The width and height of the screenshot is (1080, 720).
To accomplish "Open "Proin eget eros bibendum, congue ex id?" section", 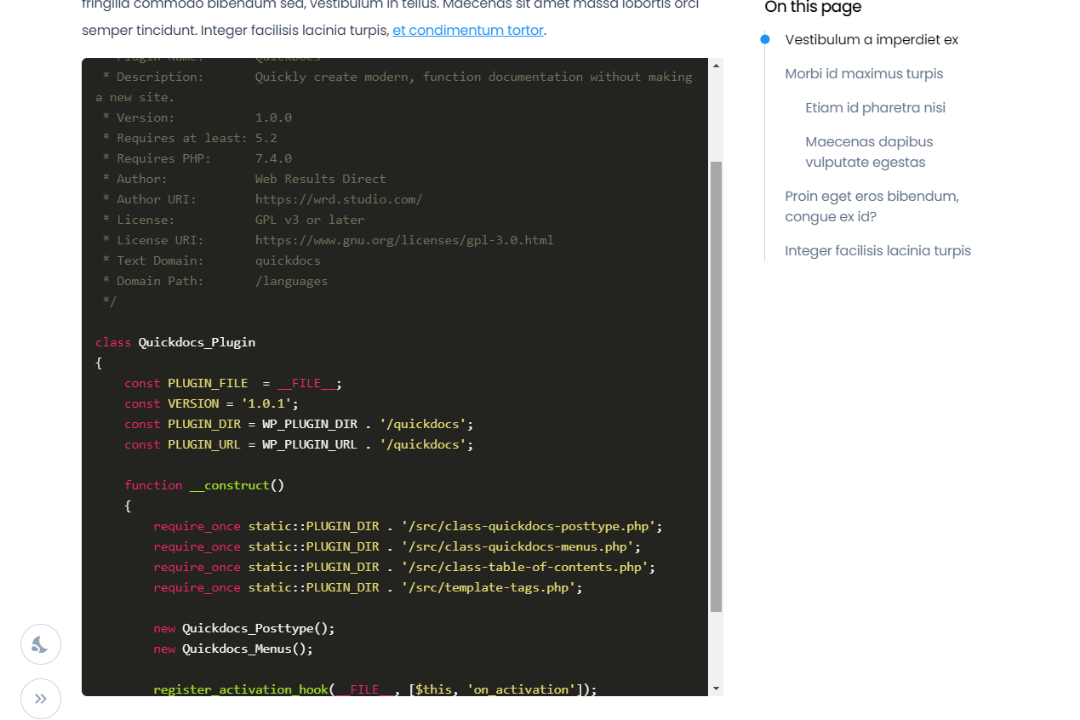I will (871, 206).
